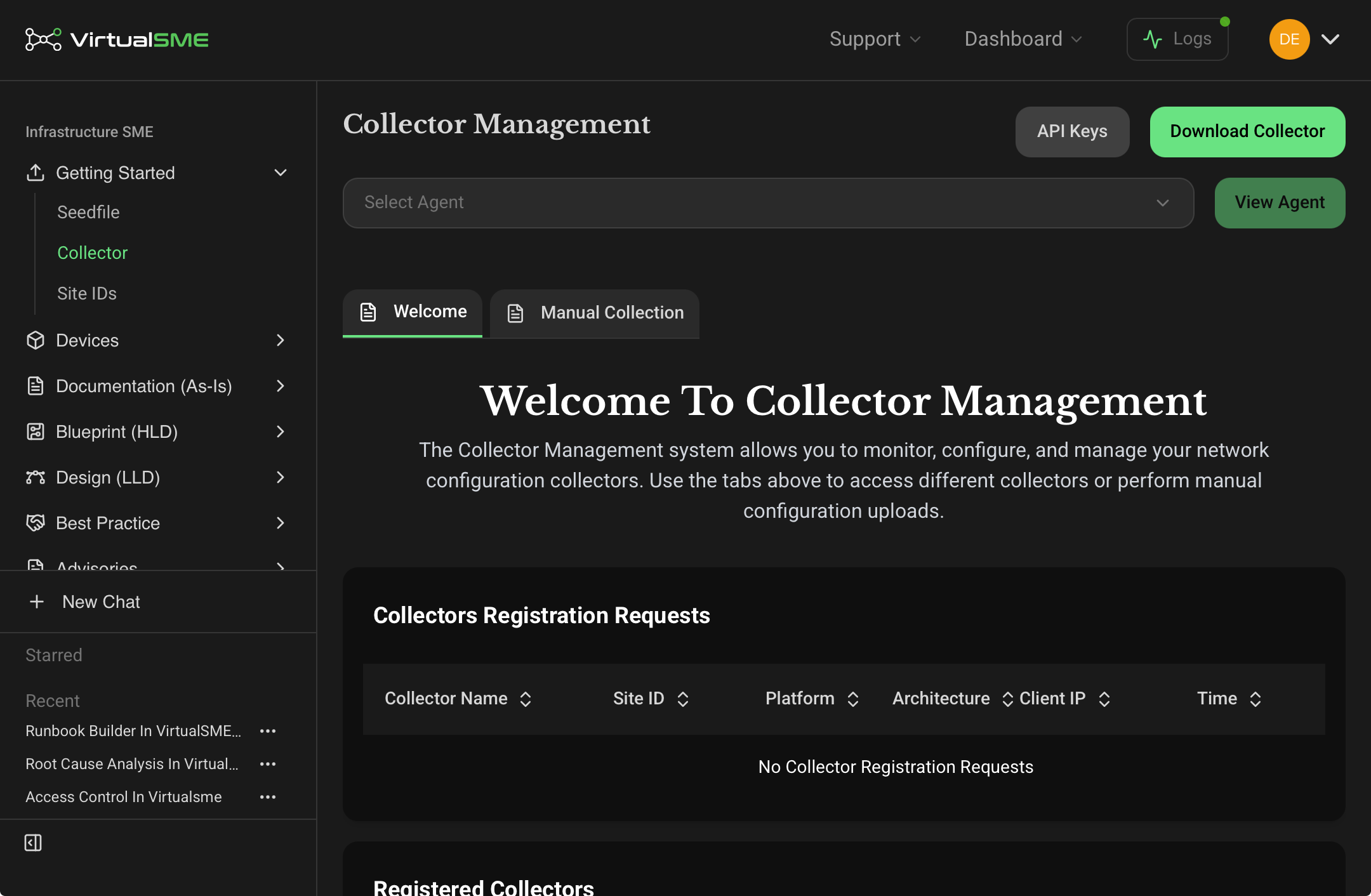Open the Site IDs menu item
The height and width of the screenshot is (896, 1371).
pyautogui.click(x=87, y=293)
